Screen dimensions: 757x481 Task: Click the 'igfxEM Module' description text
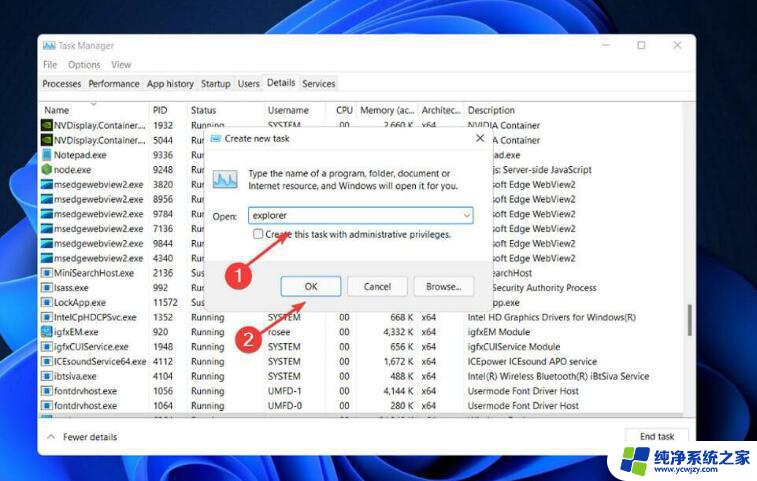point(499,332)
